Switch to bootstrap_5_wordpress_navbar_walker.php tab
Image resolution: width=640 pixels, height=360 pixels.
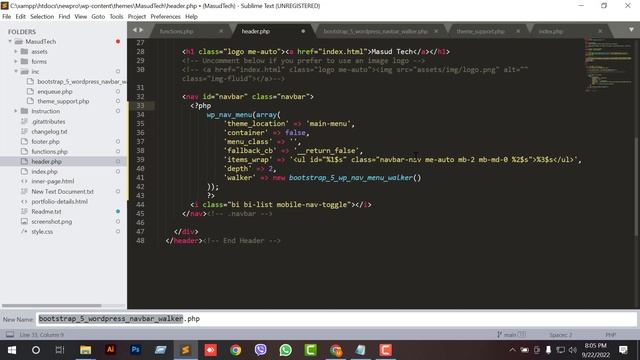pyautogui.click(x=375, y=31)
